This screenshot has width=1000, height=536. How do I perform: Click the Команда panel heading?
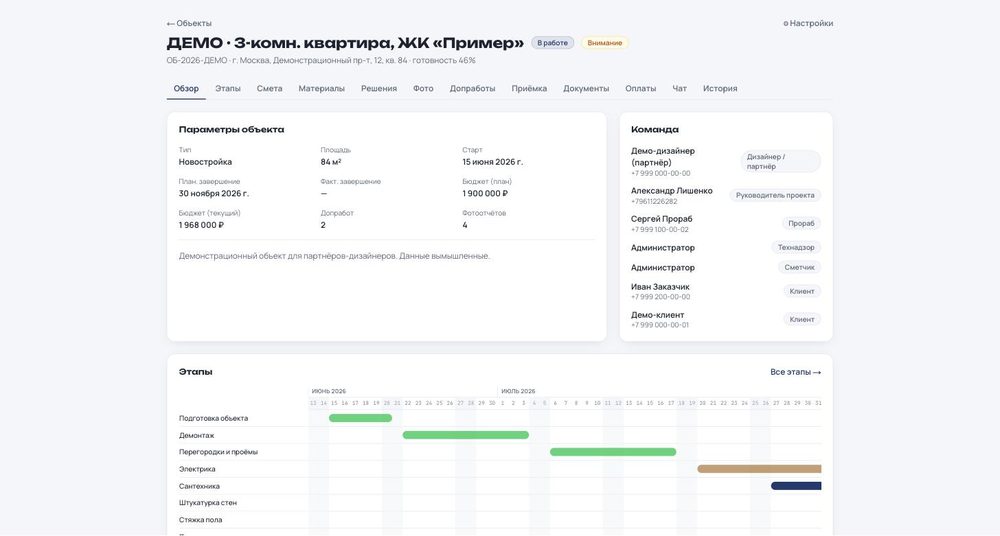pyautogui.click(x=655, y=130)
